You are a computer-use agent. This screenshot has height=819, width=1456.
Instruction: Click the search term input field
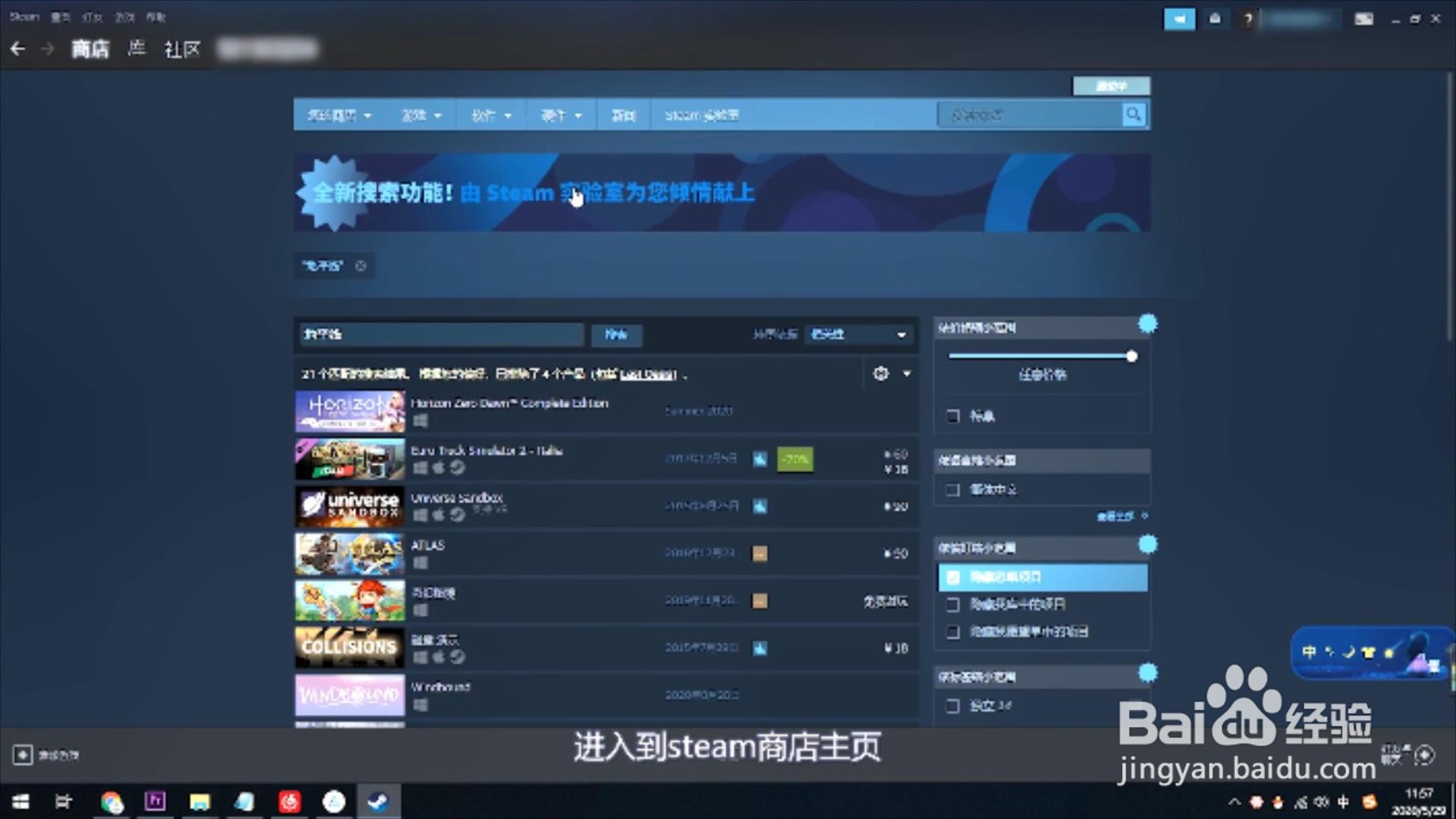[x=441, y=334]
